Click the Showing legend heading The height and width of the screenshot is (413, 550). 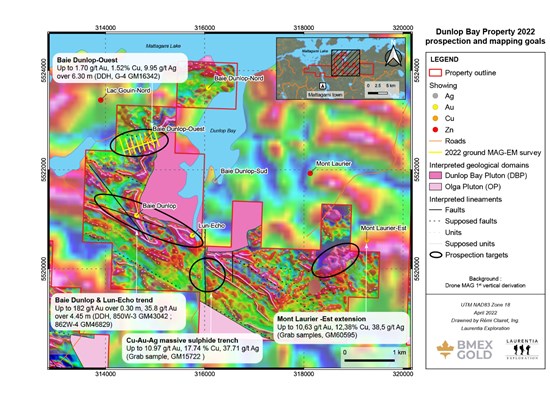click(x=443, y=86)
